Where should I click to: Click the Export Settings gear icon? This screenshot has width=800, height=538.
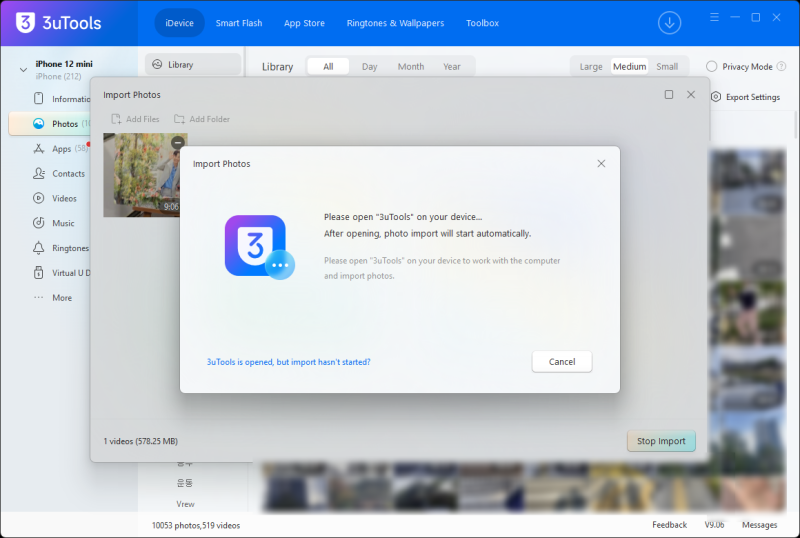(716, 97)
